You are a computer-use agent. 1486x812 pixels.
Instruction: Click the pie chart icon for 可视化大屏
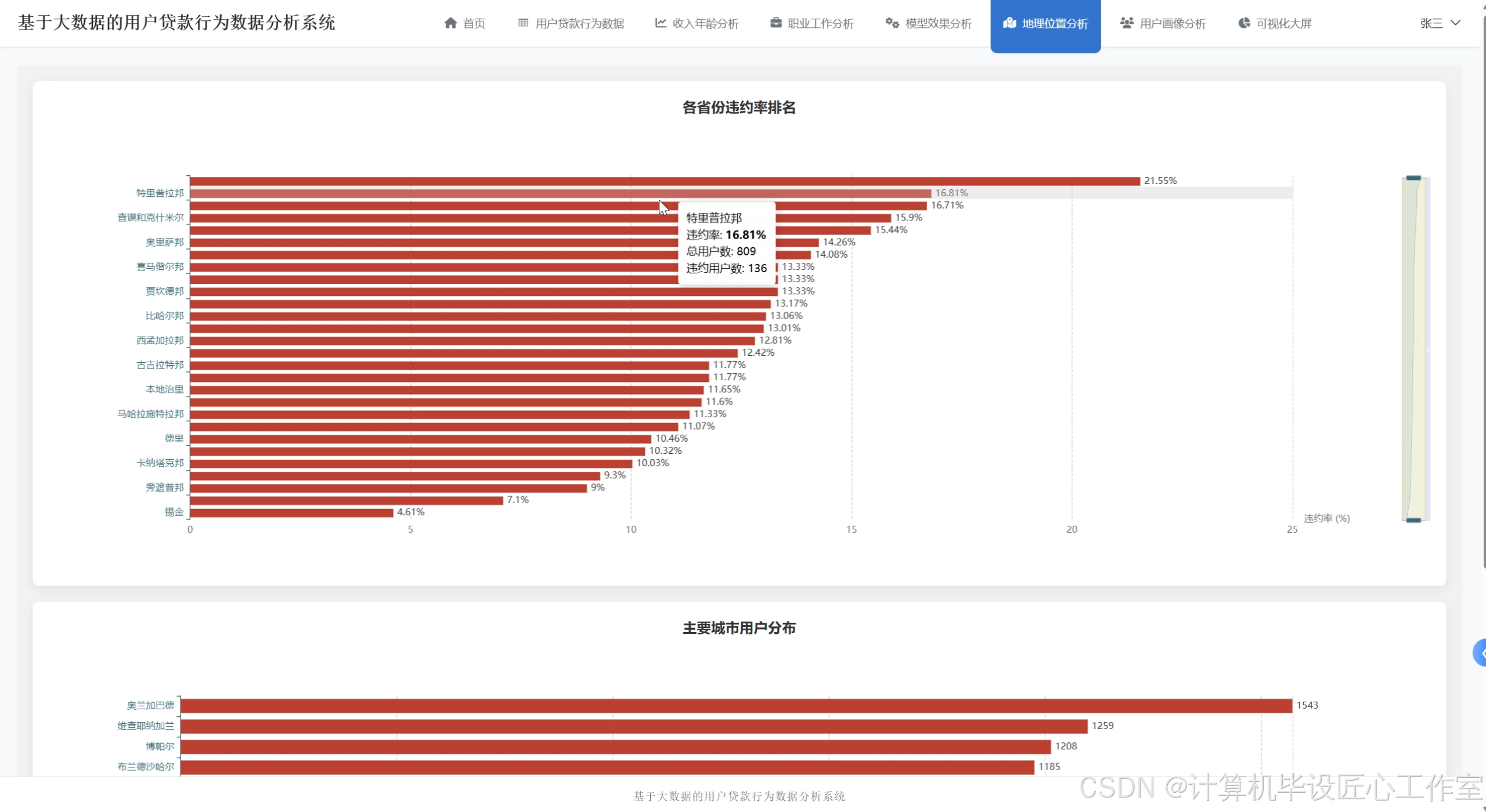1244,23
